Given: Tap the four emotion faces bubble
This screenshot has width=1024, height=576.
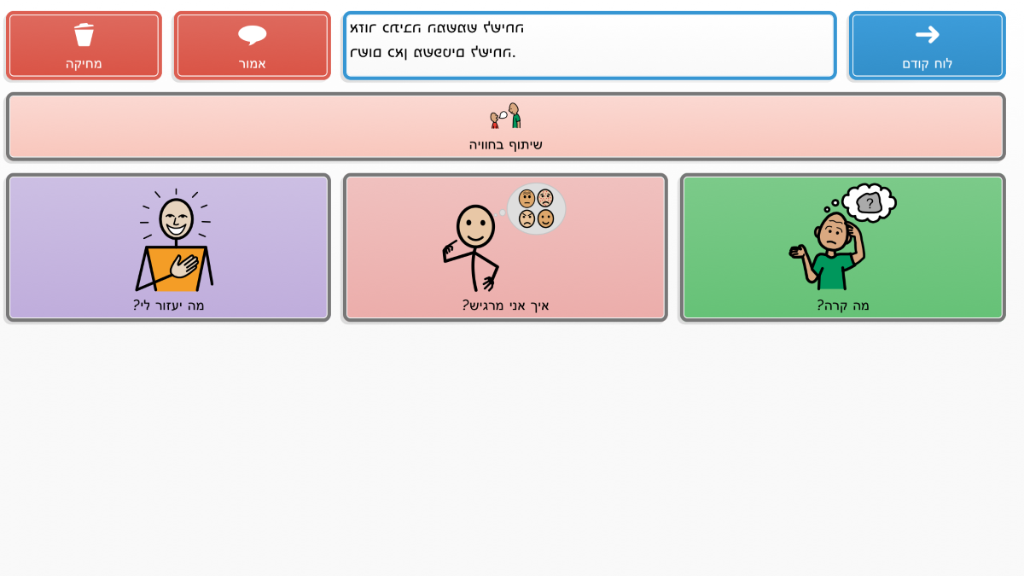Looking at the screenshot, I should (x=536, y=208).
